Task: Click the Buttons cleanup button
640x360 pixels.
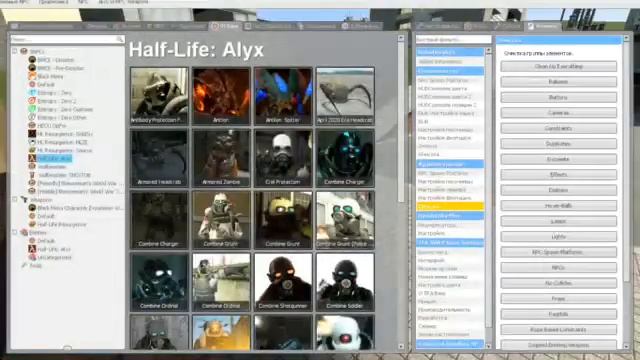Action: 558,97
